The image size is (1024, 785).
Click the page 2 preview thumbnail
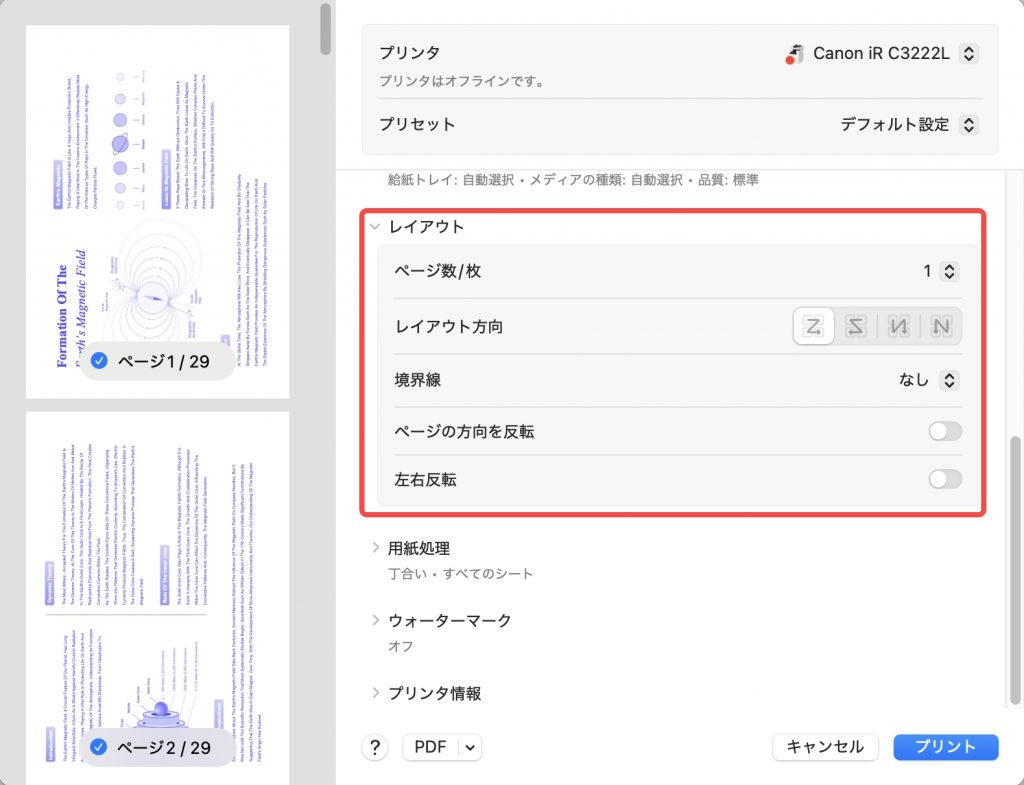click(157, 598)
